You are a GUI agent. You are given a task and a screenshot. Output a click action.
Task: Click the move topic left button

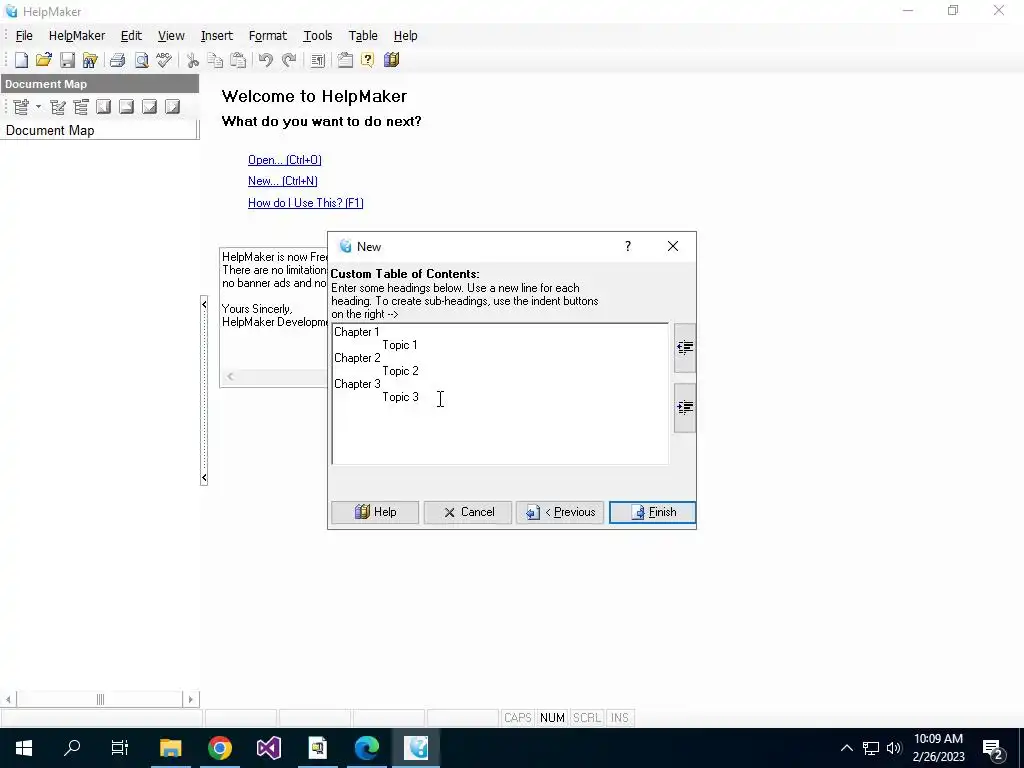[x=103, y=106]
